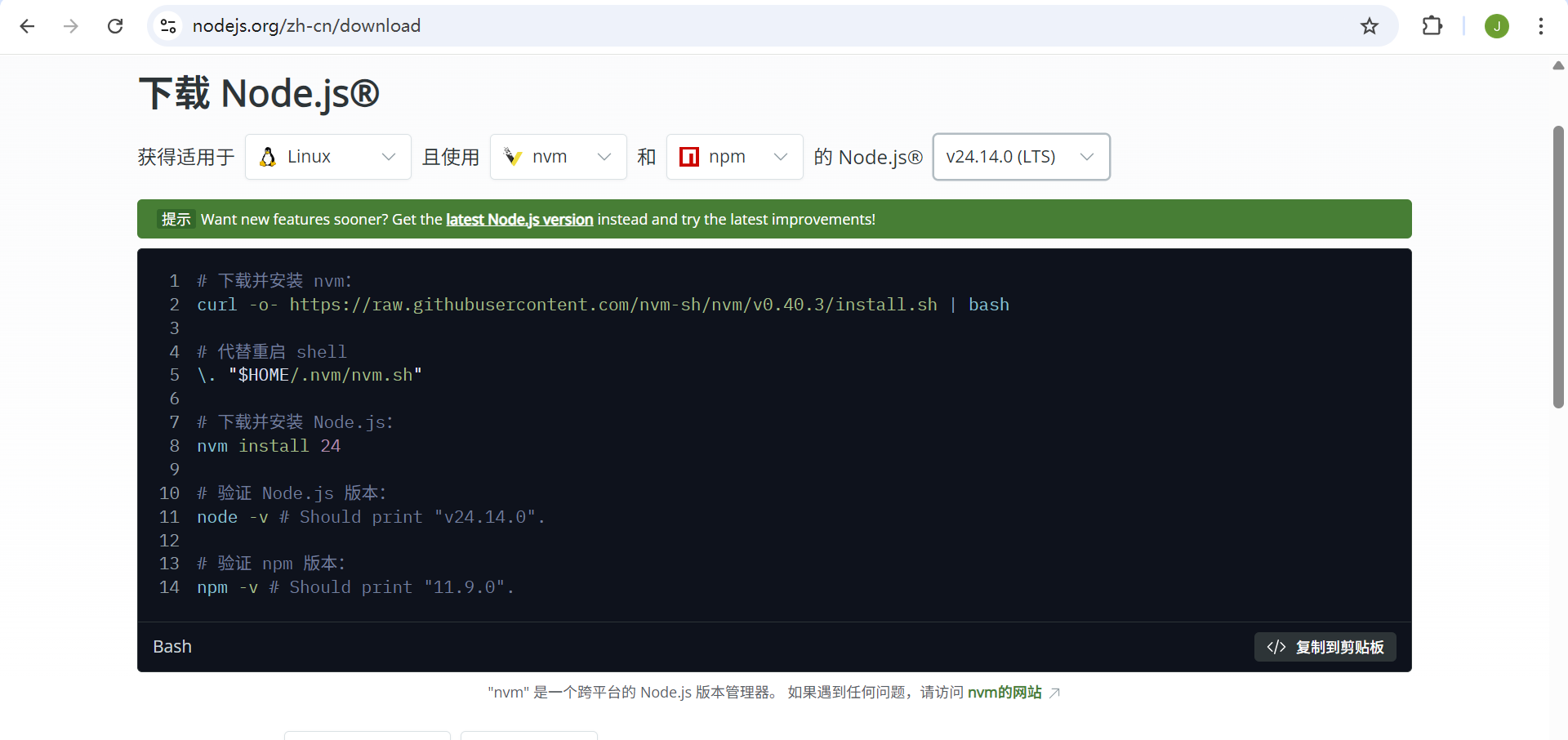
Task: Open the nvm version manager dropdown
Action: (559, 157)
